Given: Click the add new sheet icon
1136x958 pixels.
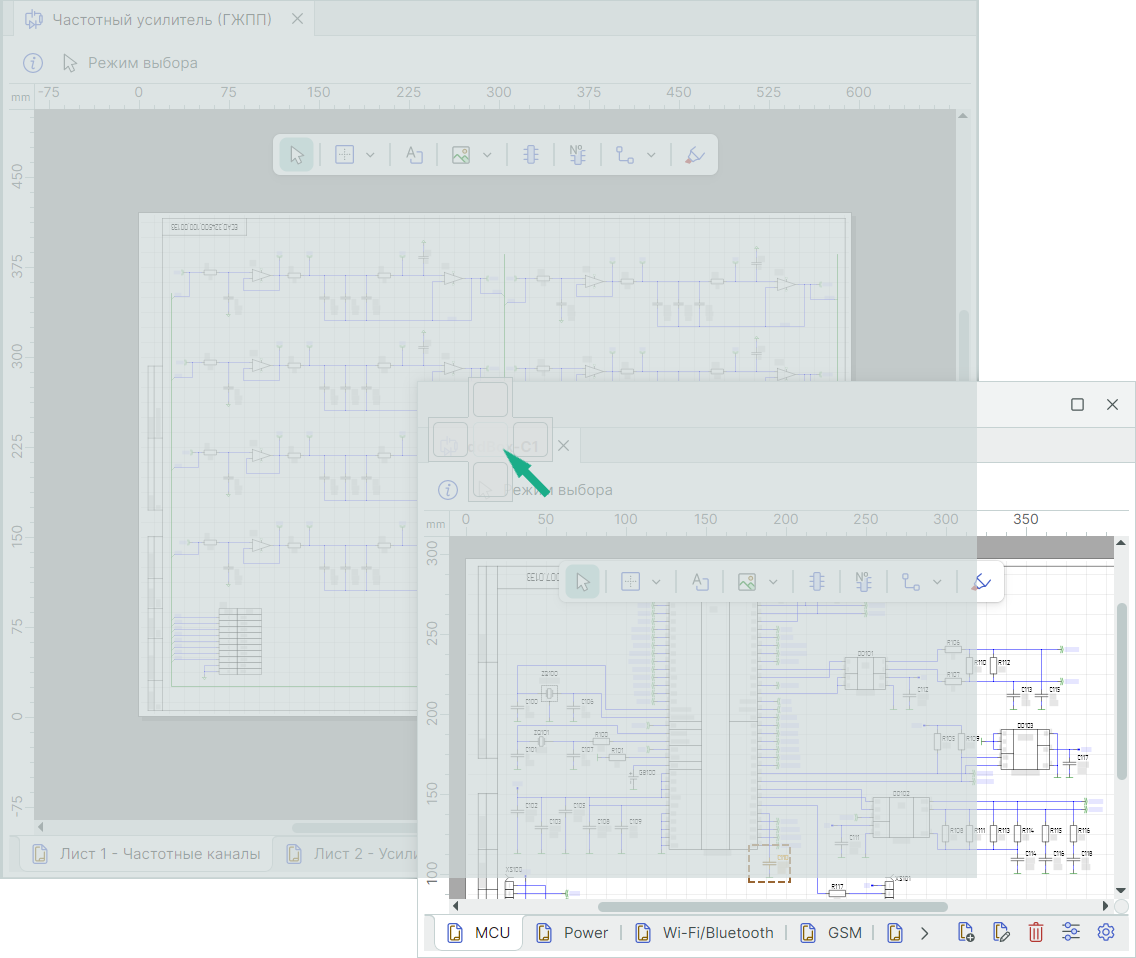Looking at the screenshot, I should coord(966,933).
